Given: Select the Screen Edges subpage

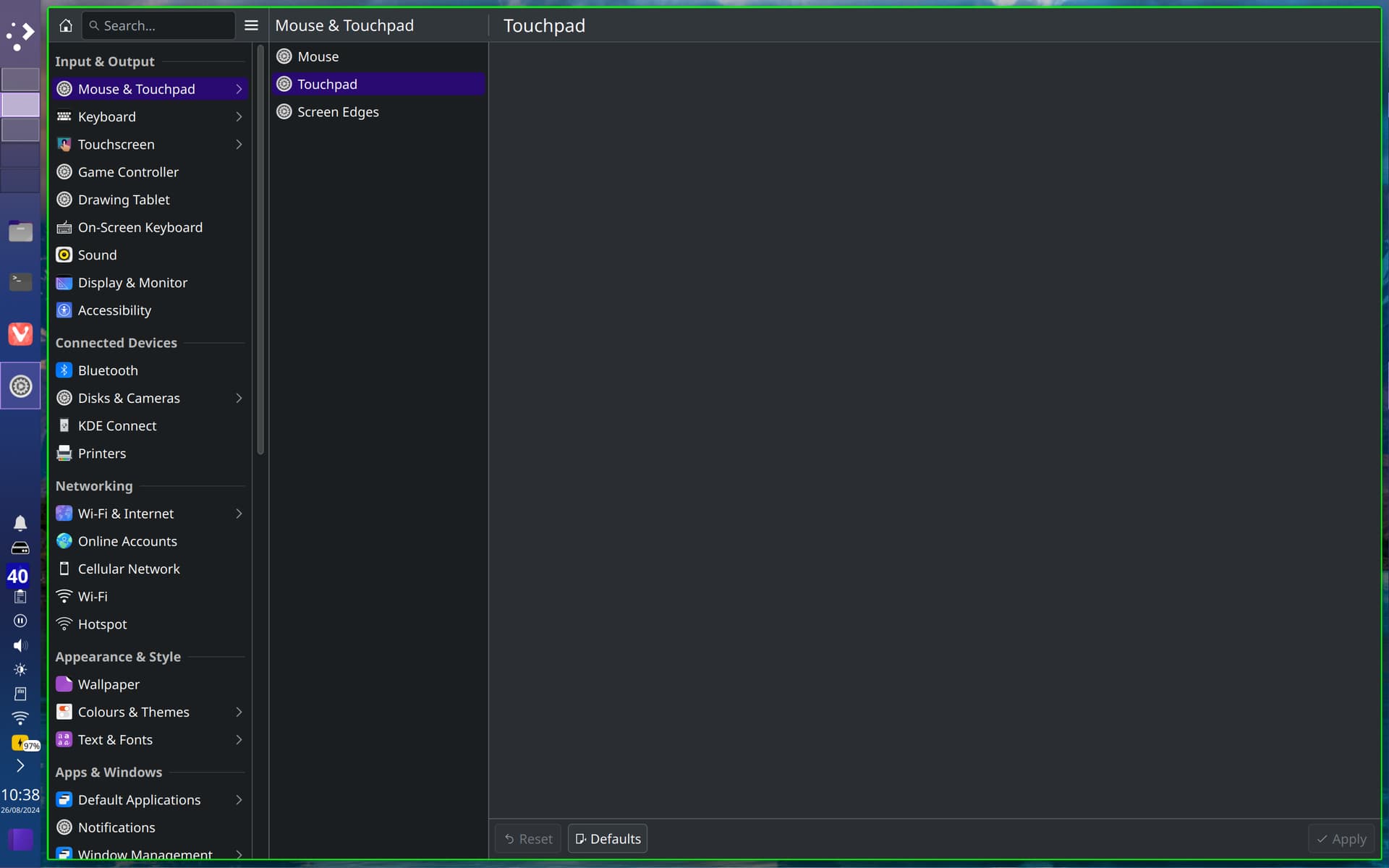Looking at the screenshot, I should [378, 112].
